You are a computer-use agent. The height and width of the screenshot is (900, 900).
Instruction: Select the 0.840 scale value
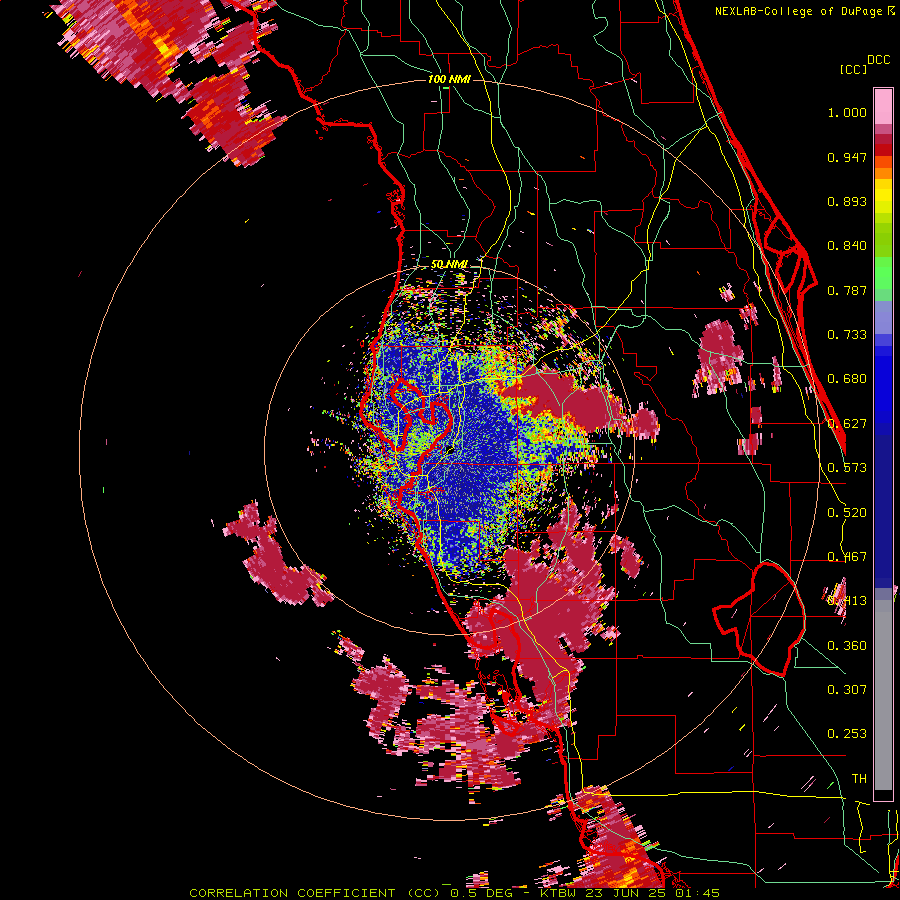coord(847,246)
